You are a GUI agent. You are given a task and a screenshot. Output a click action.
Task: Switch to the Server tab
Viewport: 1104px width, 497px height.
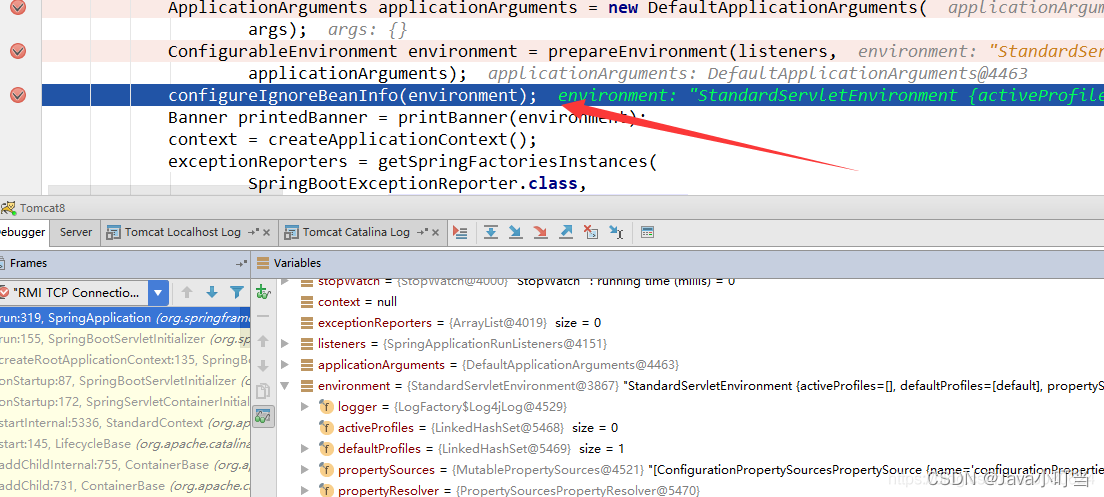pyautogui.click(x=76, y=232)
